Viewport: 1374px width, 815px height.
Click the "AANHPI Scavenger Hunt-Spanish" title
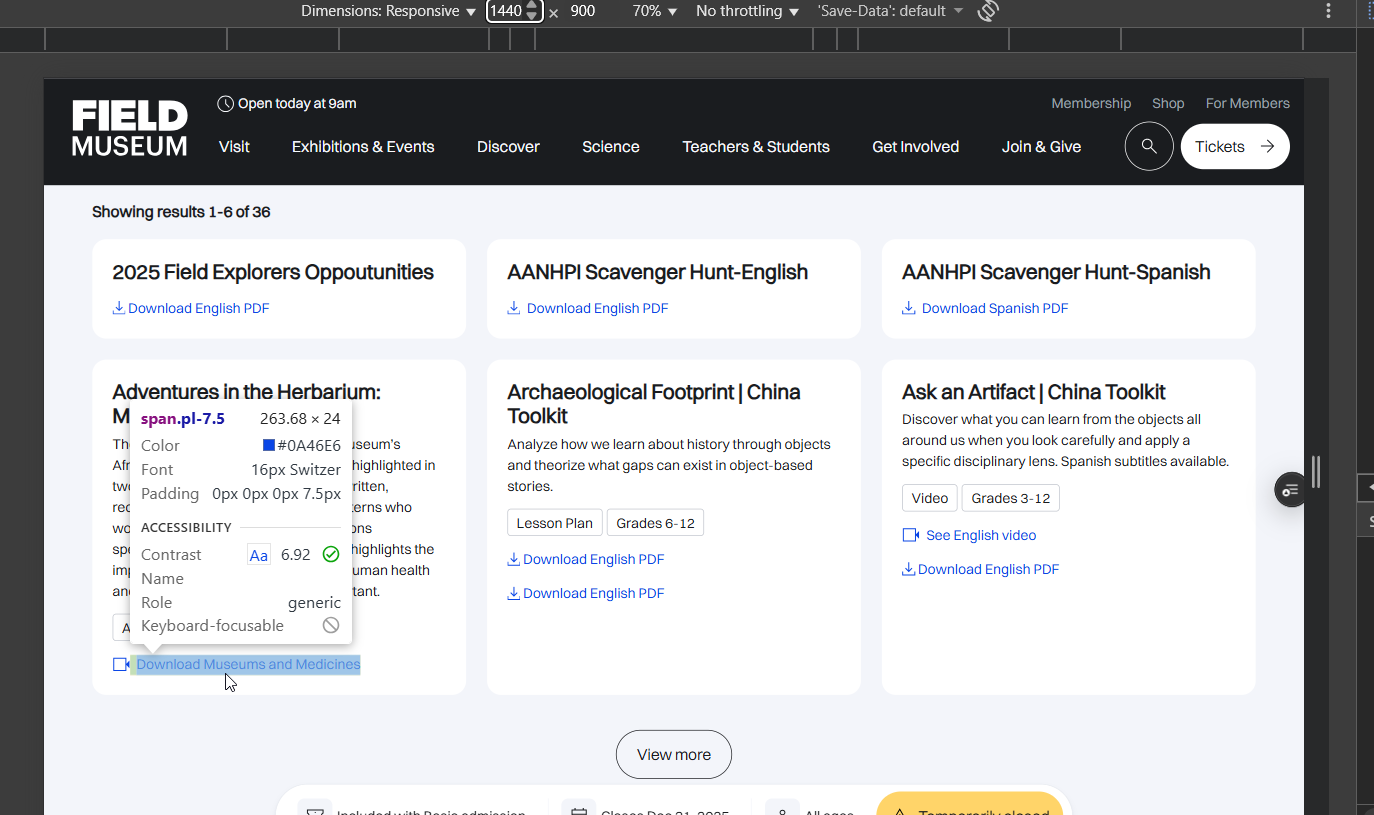click(1056, 272)
